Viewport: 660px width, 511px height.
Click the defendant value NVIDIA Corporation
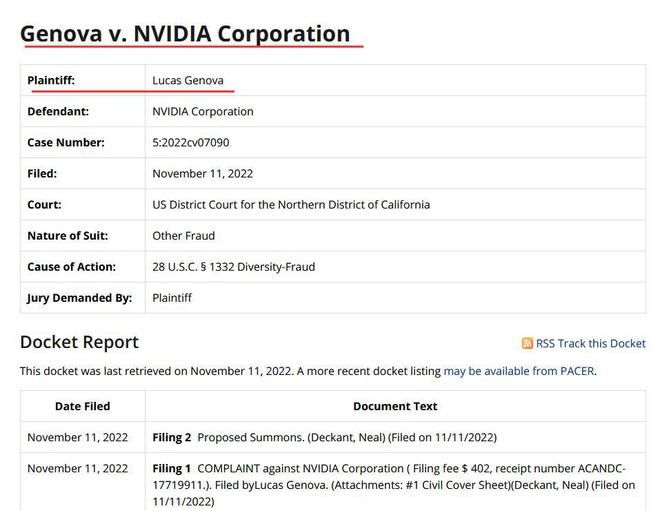203,112
